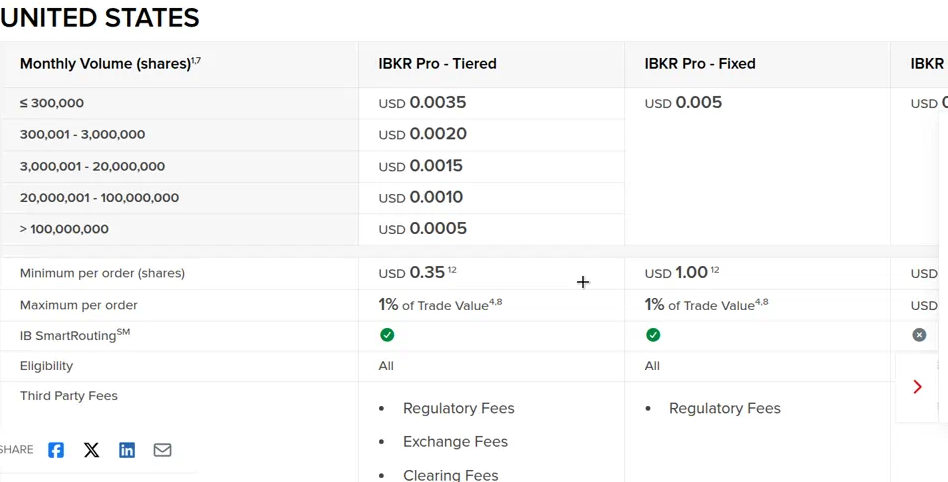Click the UNITED STATES heading
948x482 pixels.
click(x=100, y=18)
